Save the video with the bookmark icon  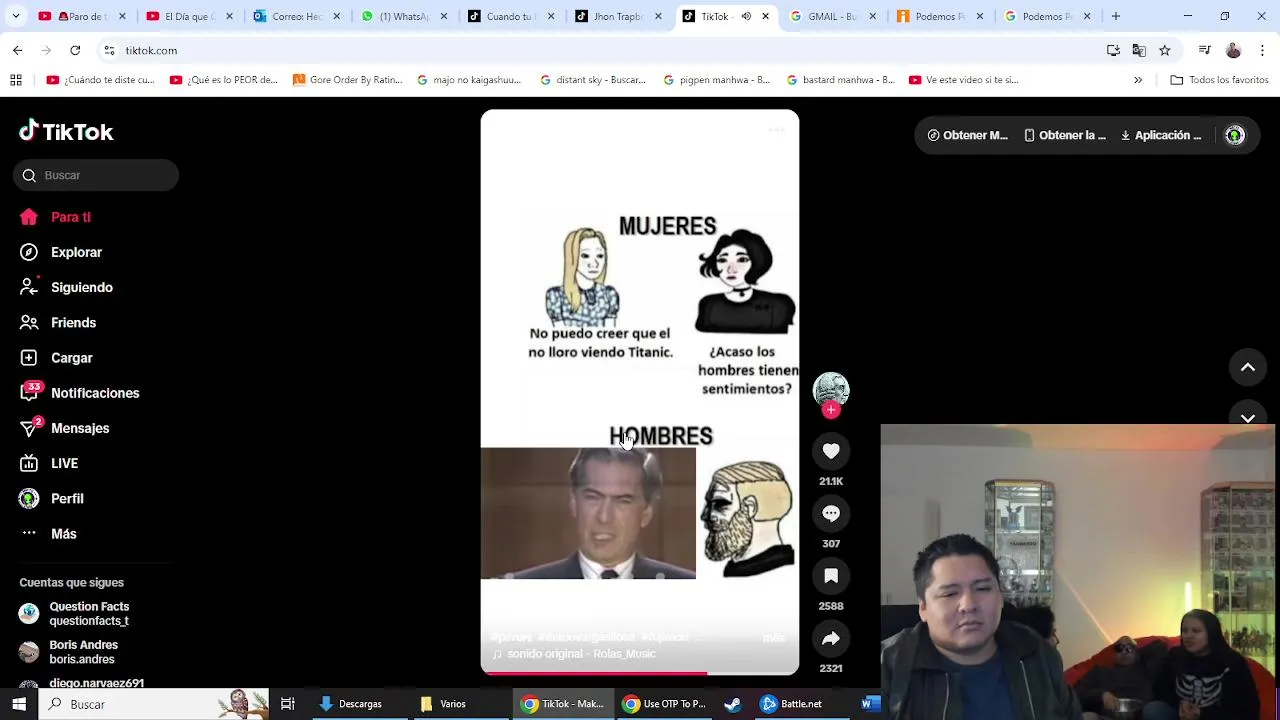coord(831,575)
